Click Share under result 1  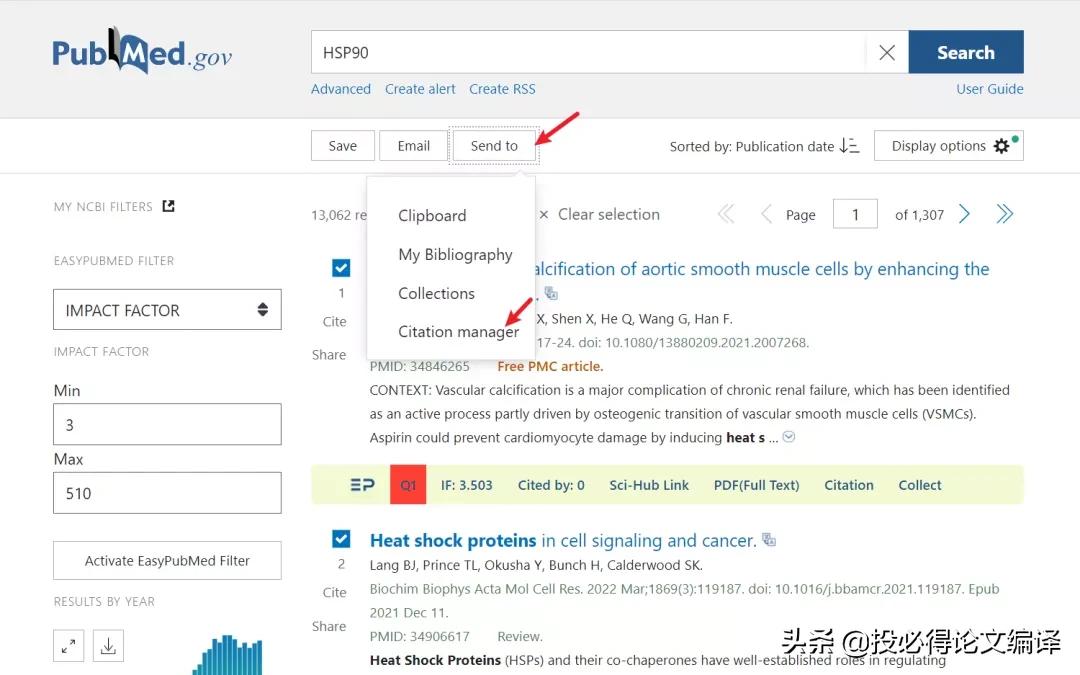[x=329, y=355]
